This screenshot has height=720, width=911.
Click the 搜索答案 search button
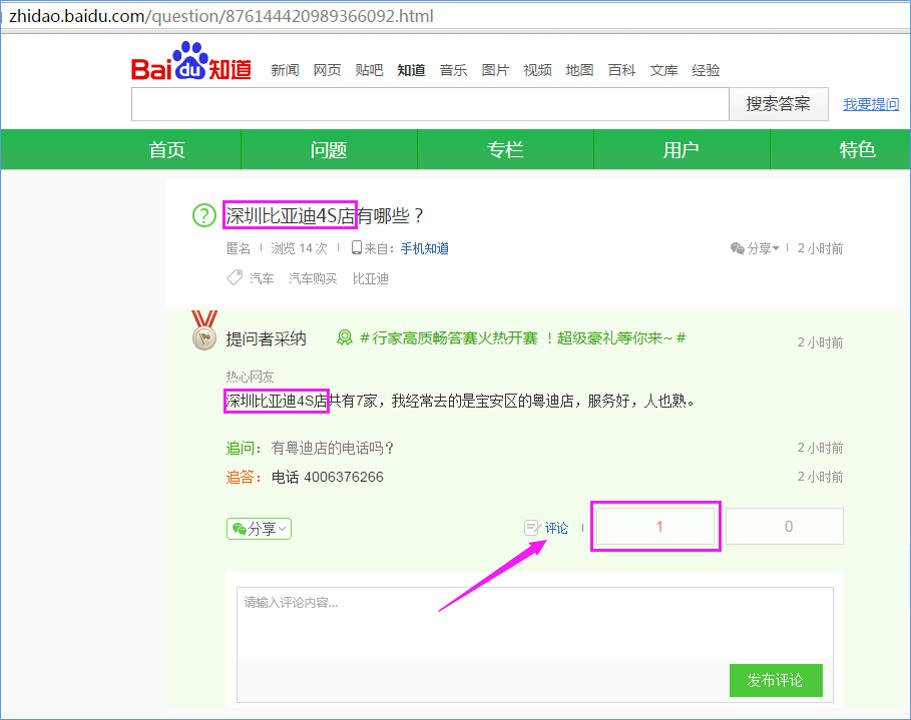coord(779,104)
